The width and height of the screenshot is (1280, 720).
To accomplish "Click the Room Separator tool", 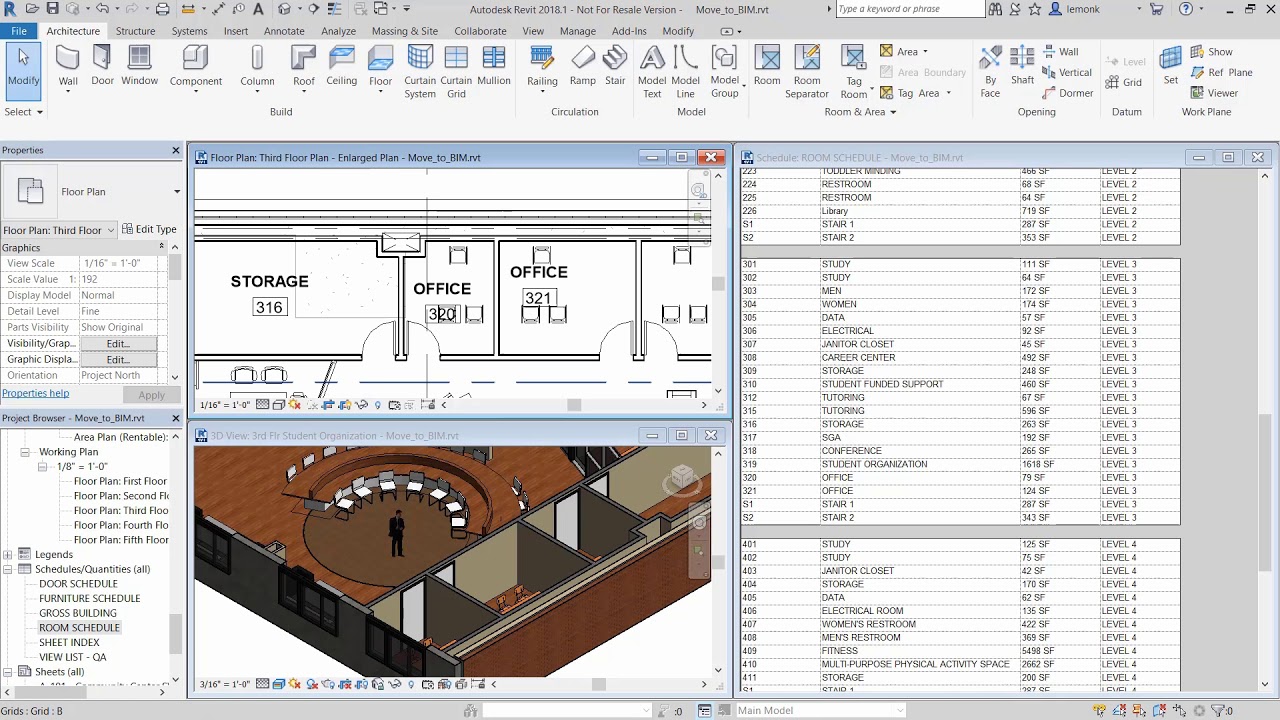I will [807, 72].
